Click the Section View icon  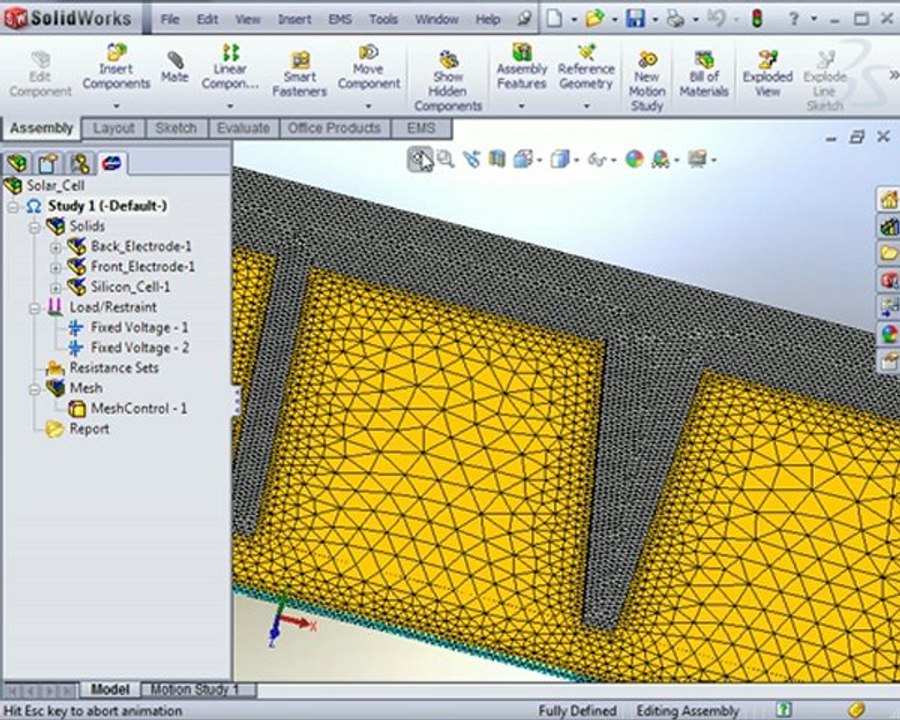(497, 159)
